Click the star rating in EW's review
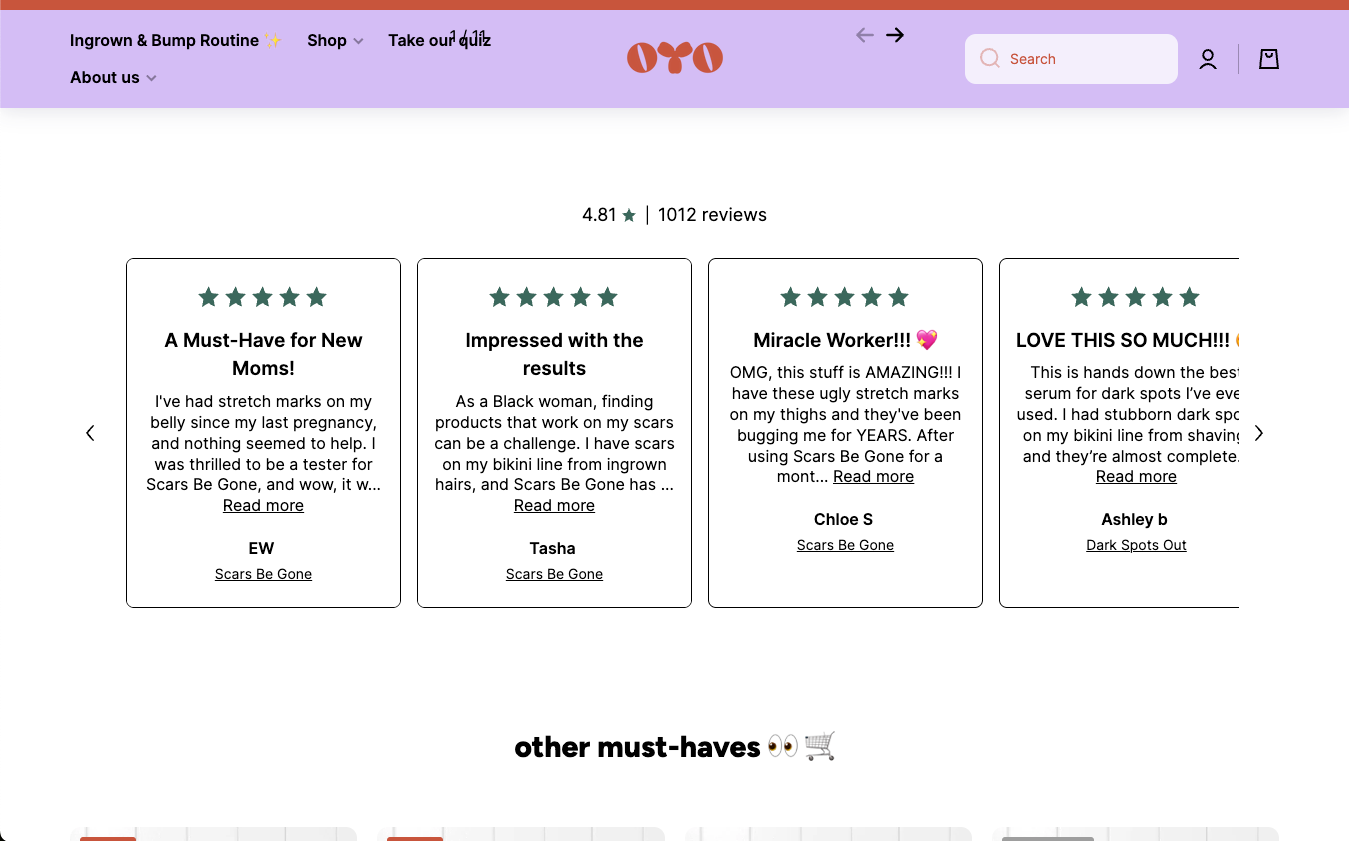Image resolution: width=1349 pixels, height=841 pixels. [x=263, y=297]
